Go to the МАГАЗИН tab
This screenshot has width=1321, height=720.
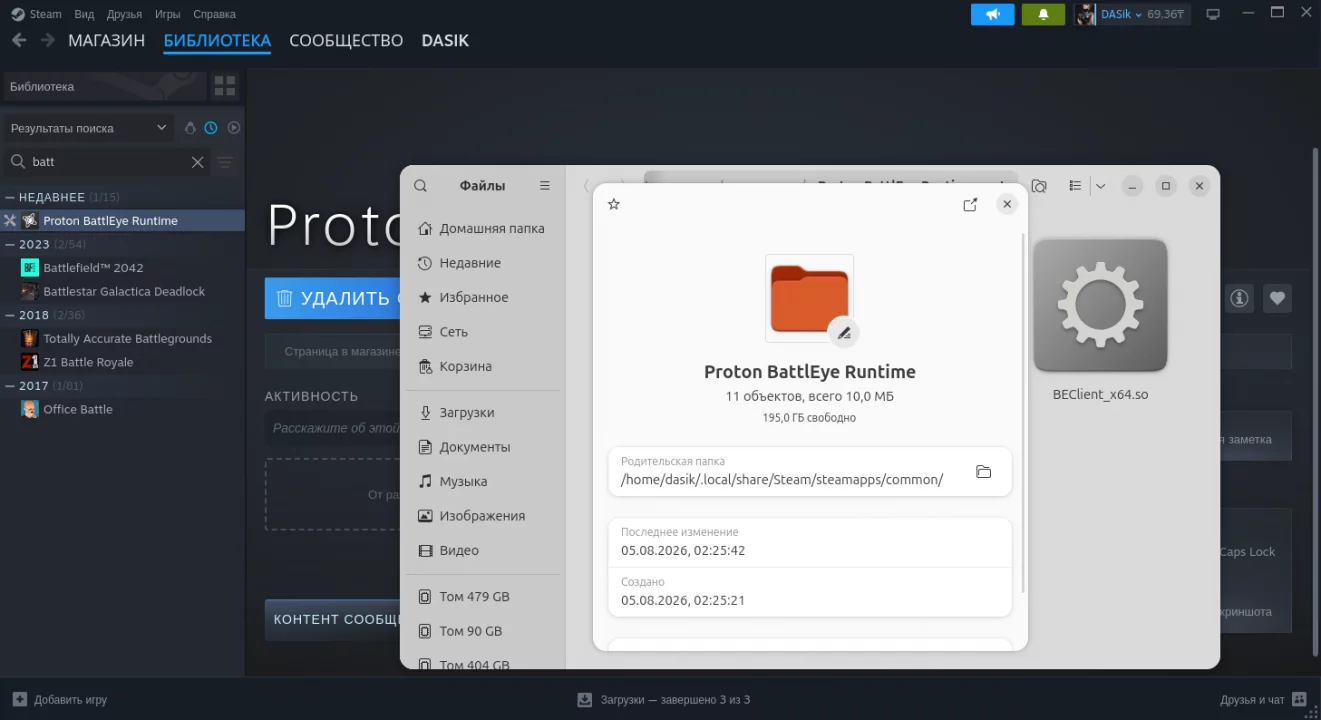[x=106, y=41]
